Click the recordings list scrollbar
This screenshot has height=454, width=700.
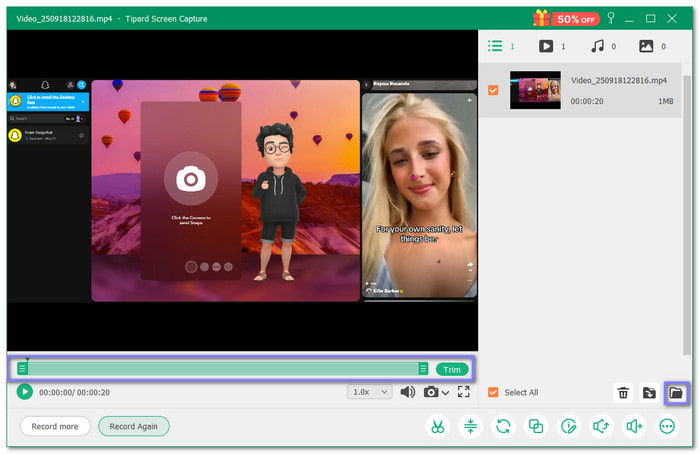(x=687, y=215)
